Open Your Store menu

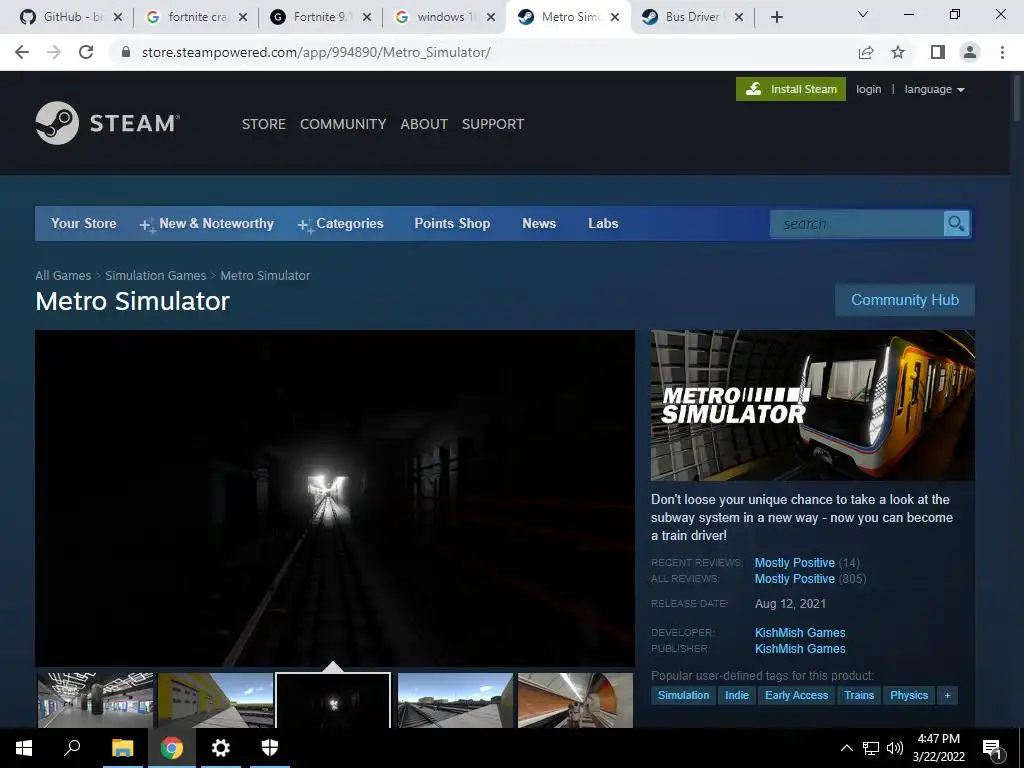point(84,223)
